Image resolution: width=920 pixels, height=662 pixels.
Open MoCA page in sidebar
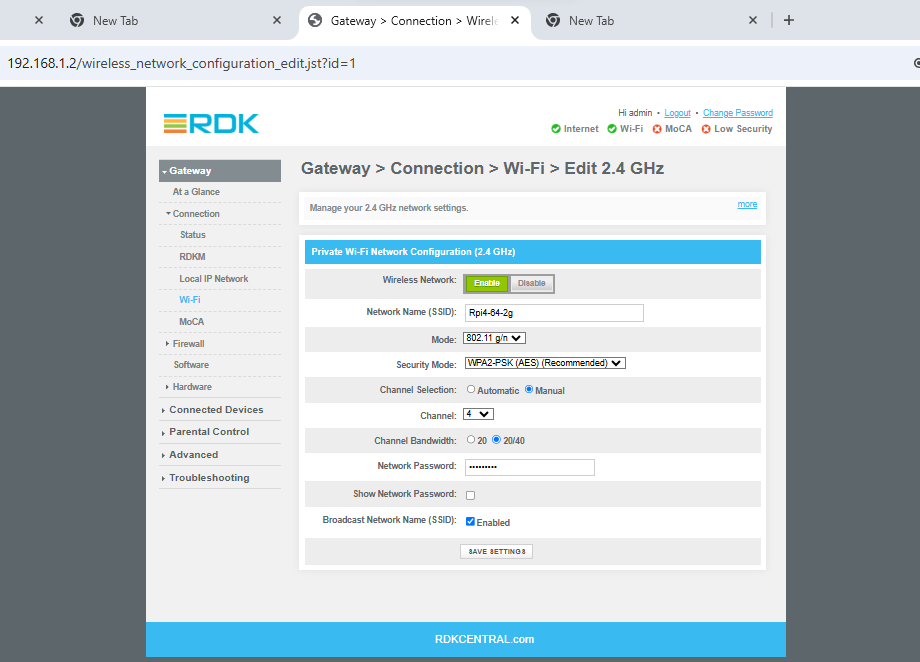coord(191,322)
